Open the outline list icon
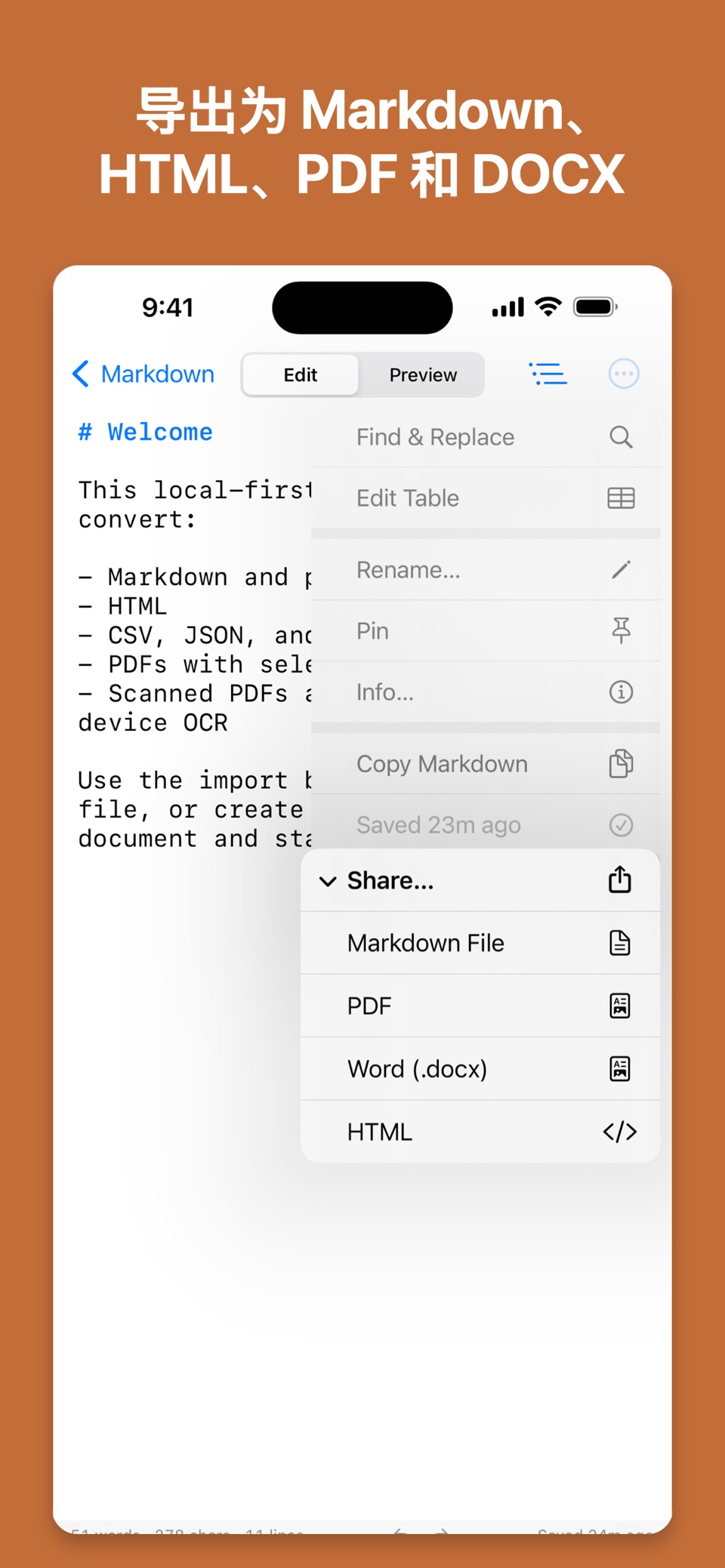Screen dimensions: 725x1568 coord(548,374)
